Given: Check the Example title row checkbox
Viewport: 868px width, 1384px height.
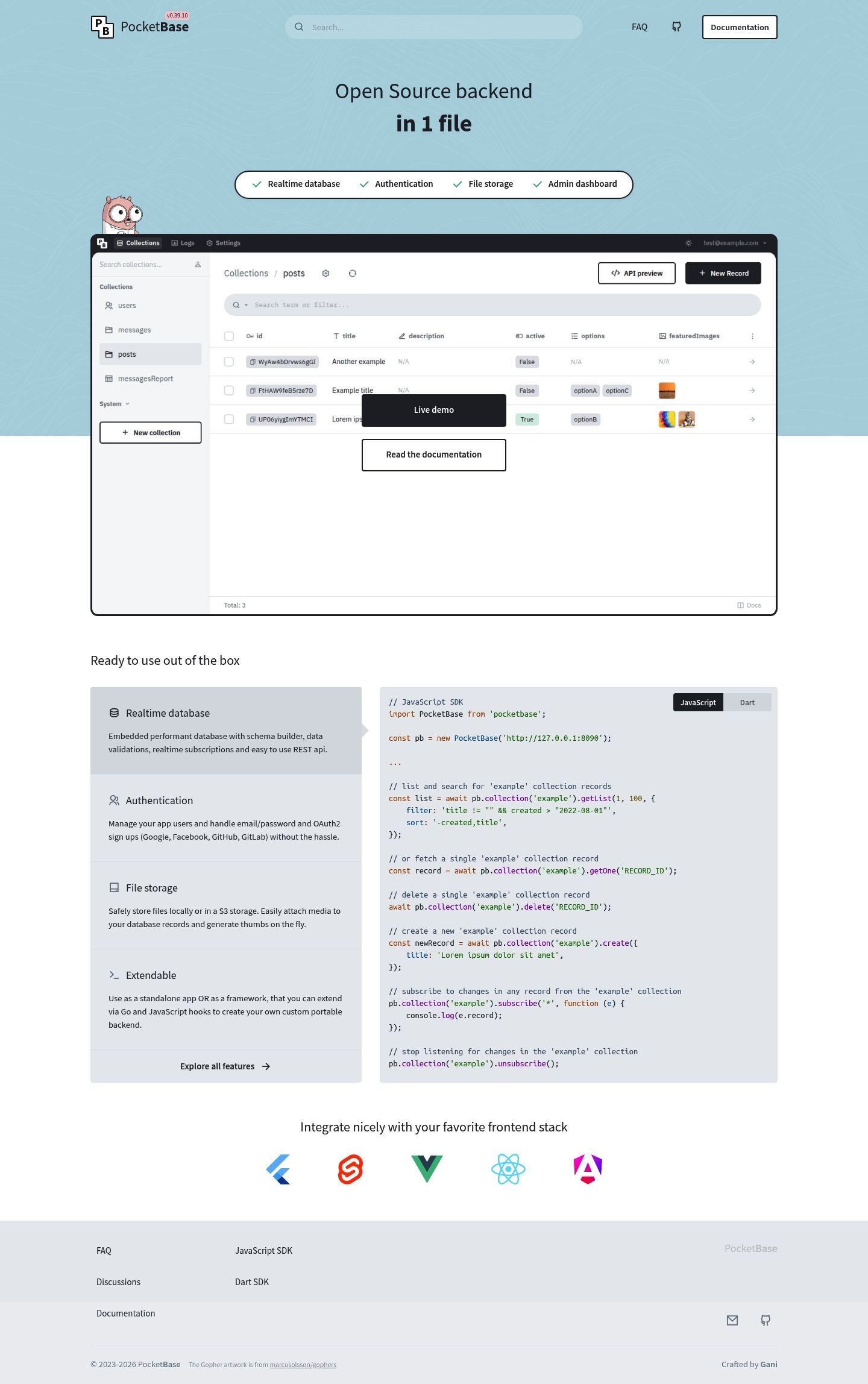Looking at the screenshot, I should coord(229,391).
